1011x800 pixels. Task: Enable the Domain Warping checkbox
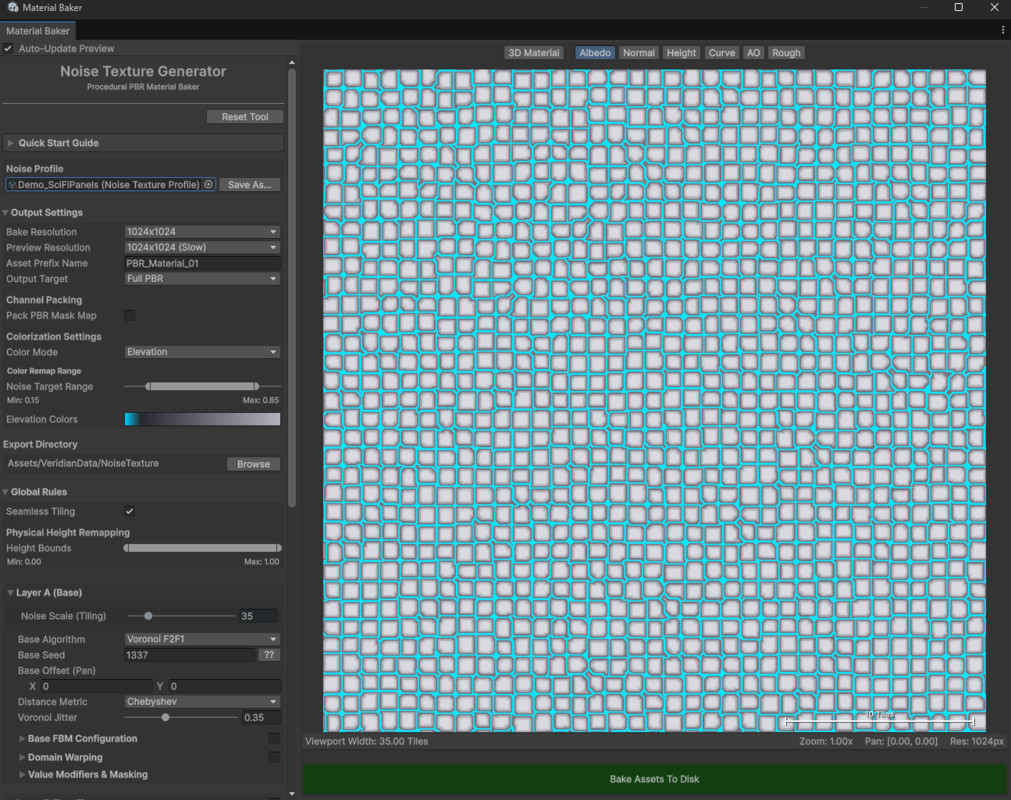274,757
